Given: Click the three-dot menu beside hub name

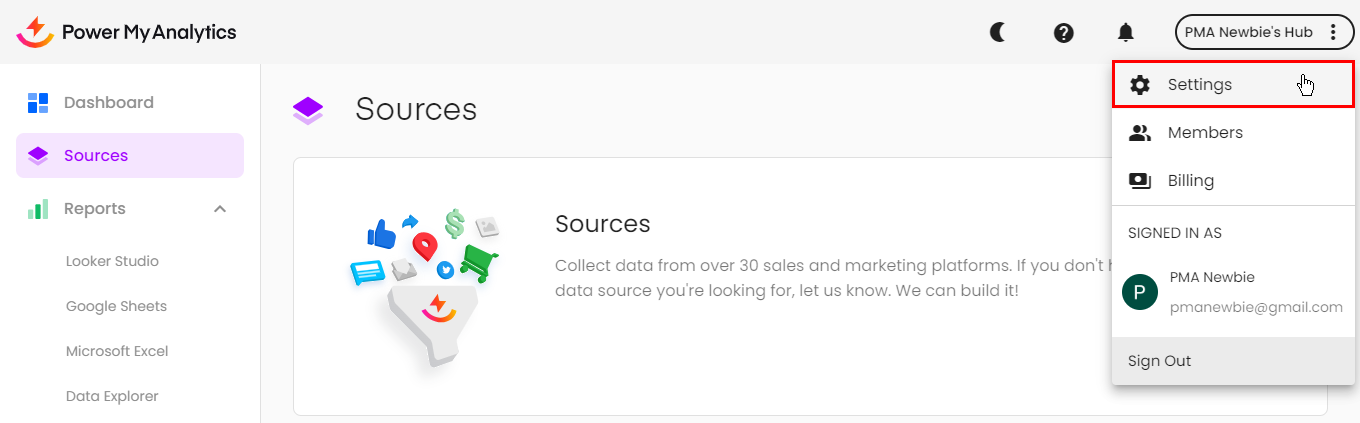Looking at the screenshot, I should 1333,32.
